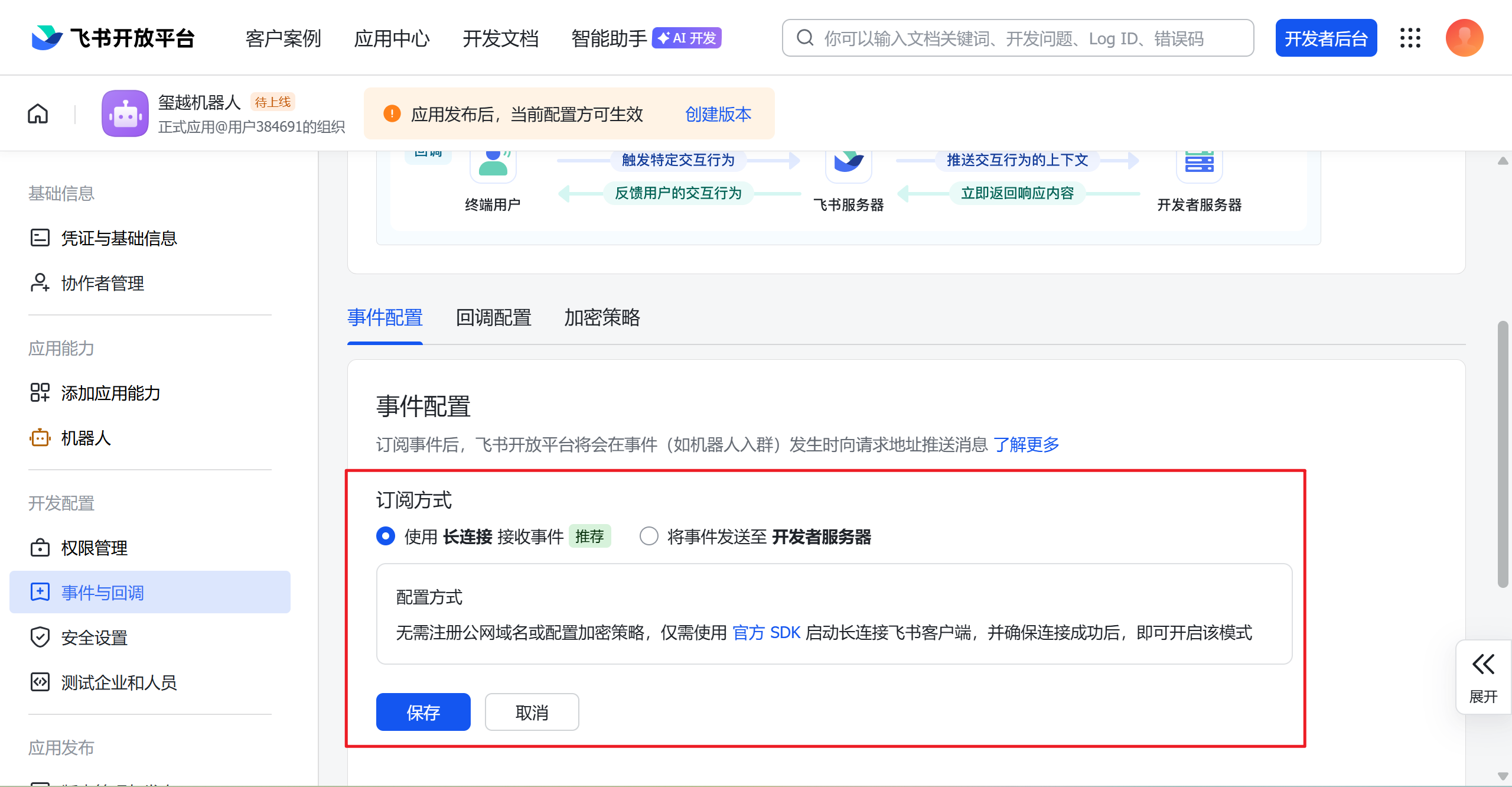Switch to the 加密策略 tab

tap(602, 318)
